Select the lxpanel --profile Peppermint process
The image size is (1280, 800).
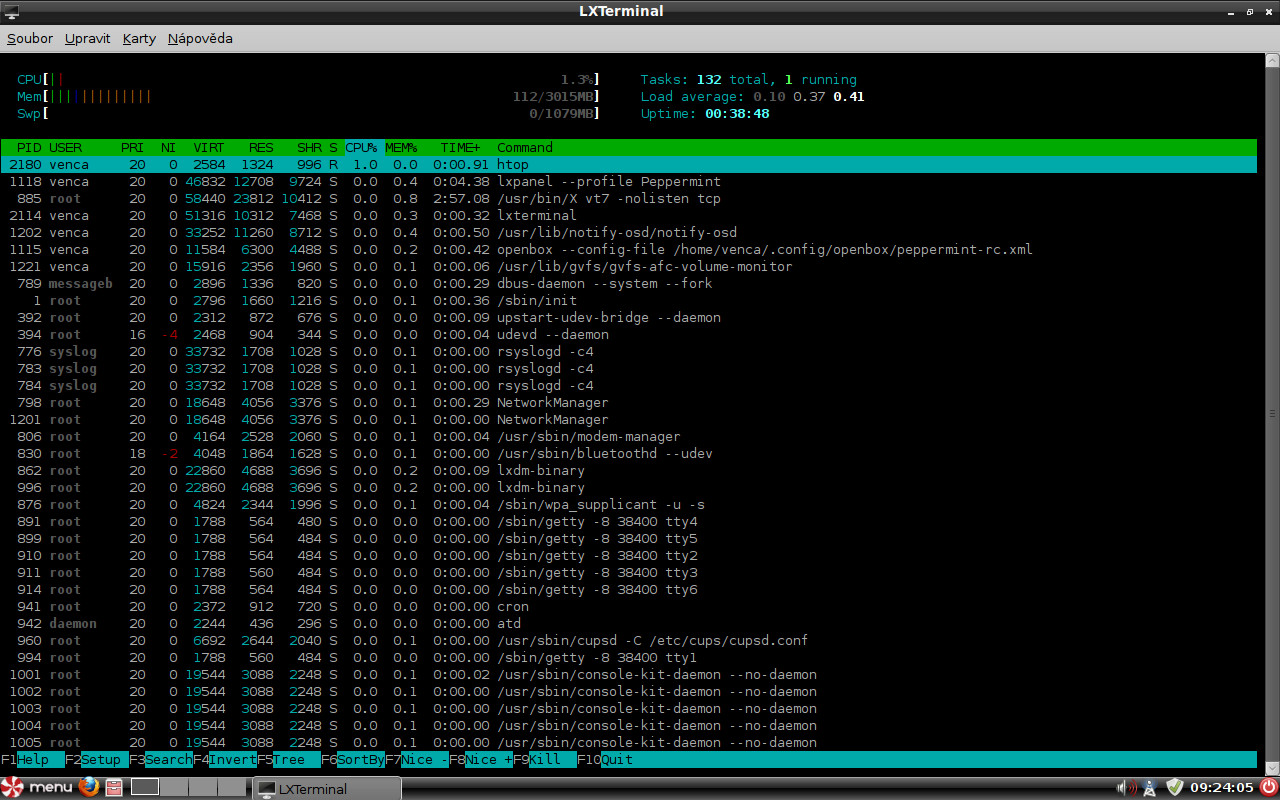tap(628, 181)
